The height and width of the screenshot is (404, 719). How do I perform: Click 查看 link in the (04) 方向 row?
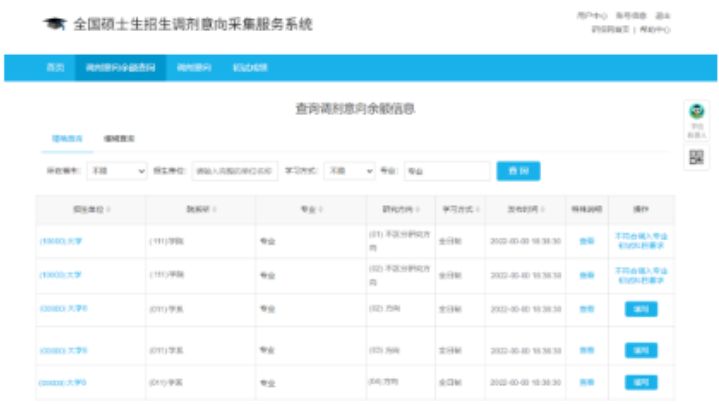tap(586, 382)
